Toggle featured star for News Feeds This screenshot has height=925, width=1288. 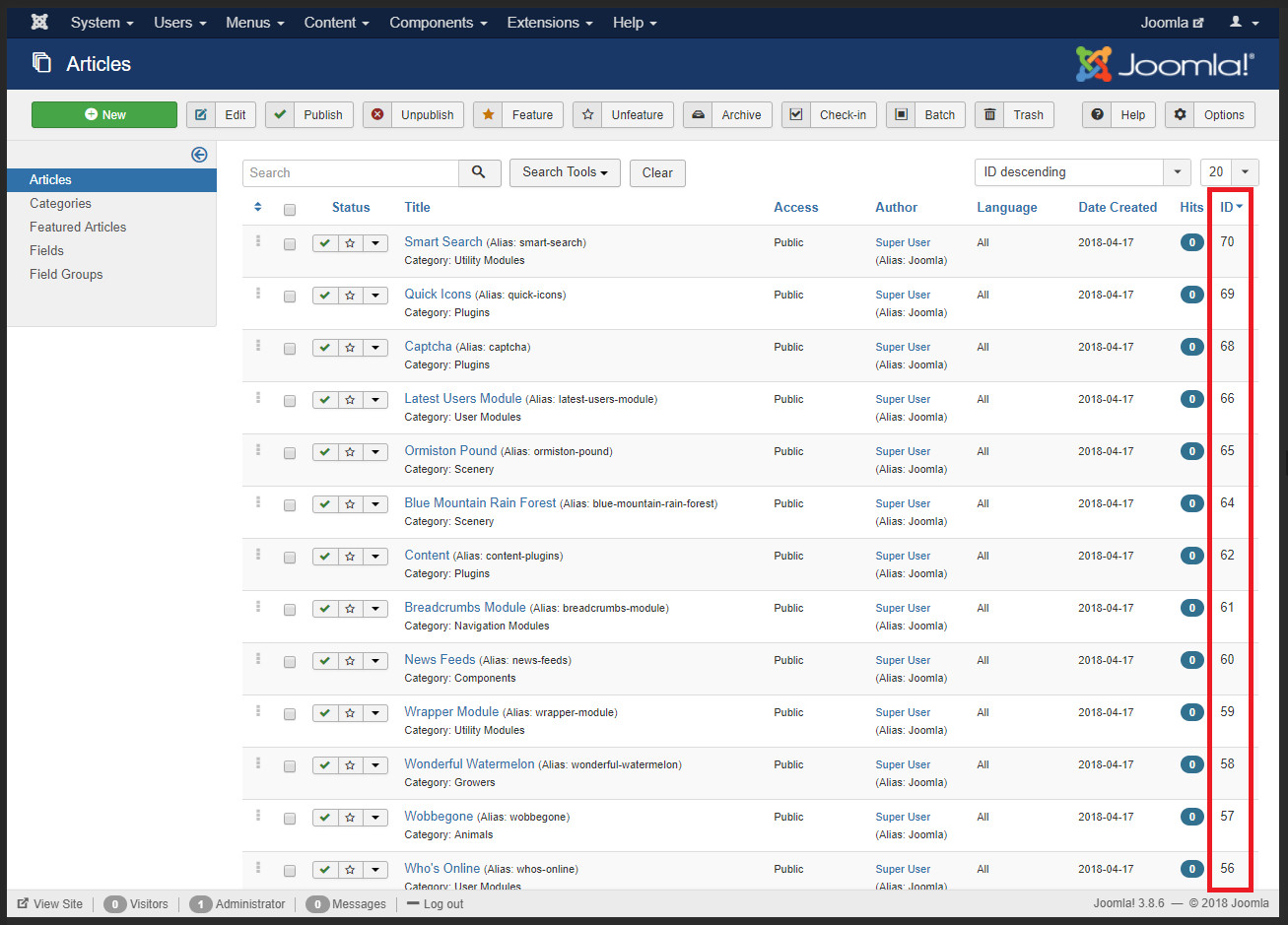point(350,661)
